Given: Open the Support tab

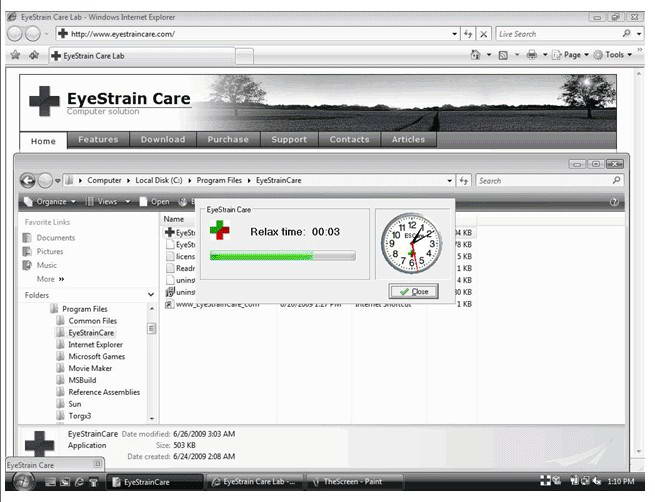Looking at the screenshot, I should tap(289, 139).
